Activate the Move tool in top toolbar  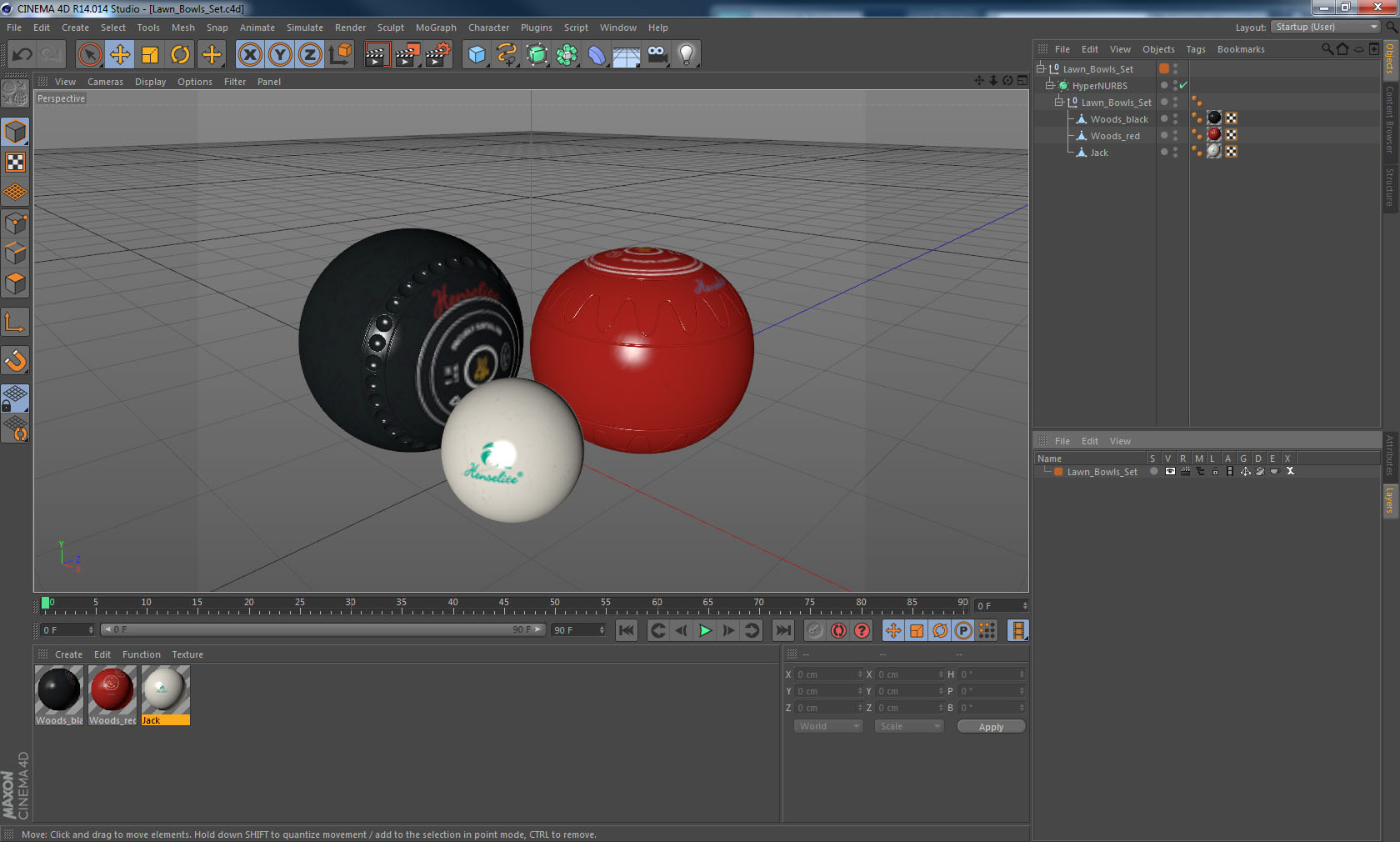click(120, 55)
